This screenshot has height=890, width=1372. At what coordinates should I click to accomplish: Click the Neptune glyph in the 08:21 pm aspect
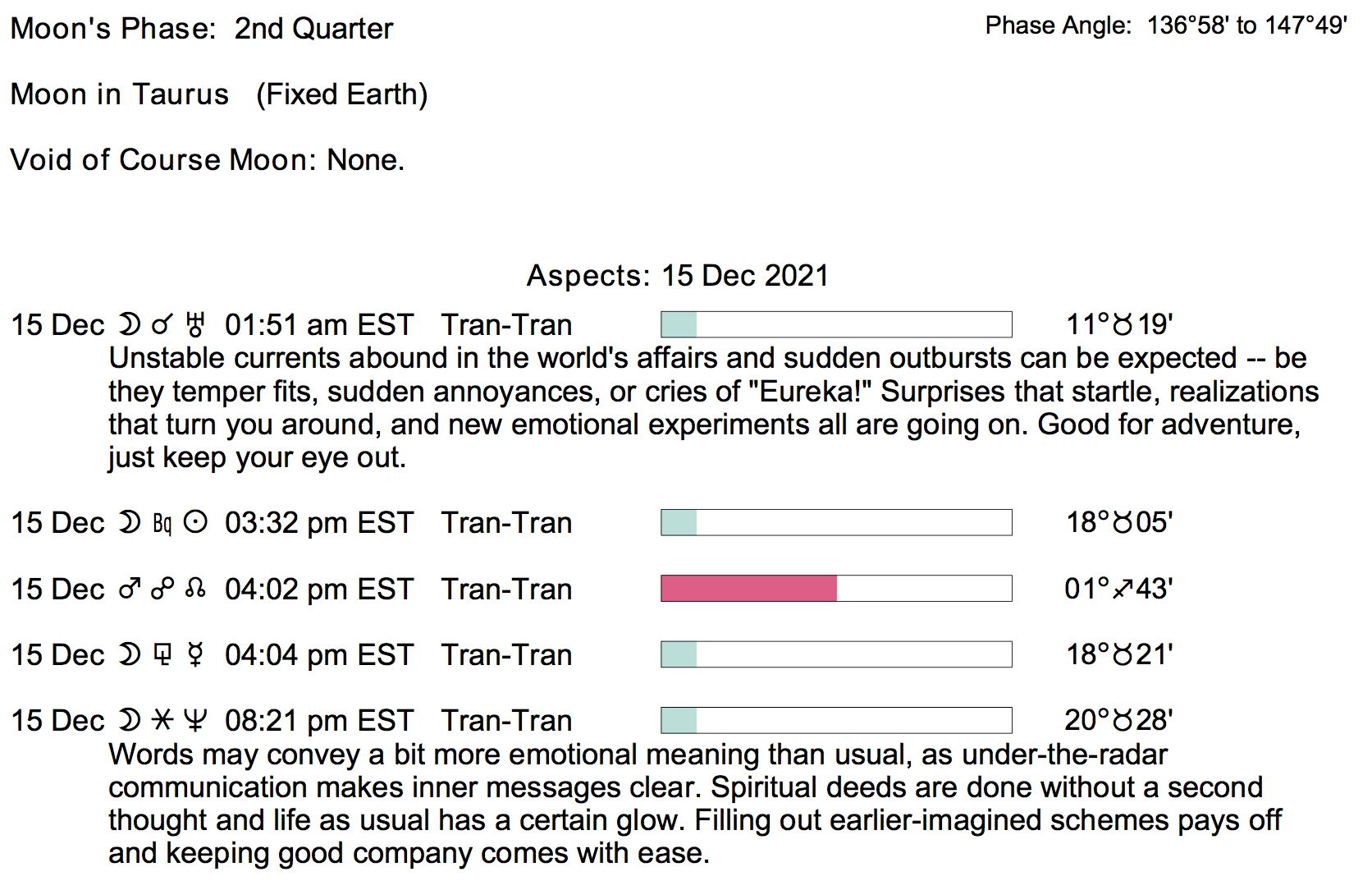195,720
